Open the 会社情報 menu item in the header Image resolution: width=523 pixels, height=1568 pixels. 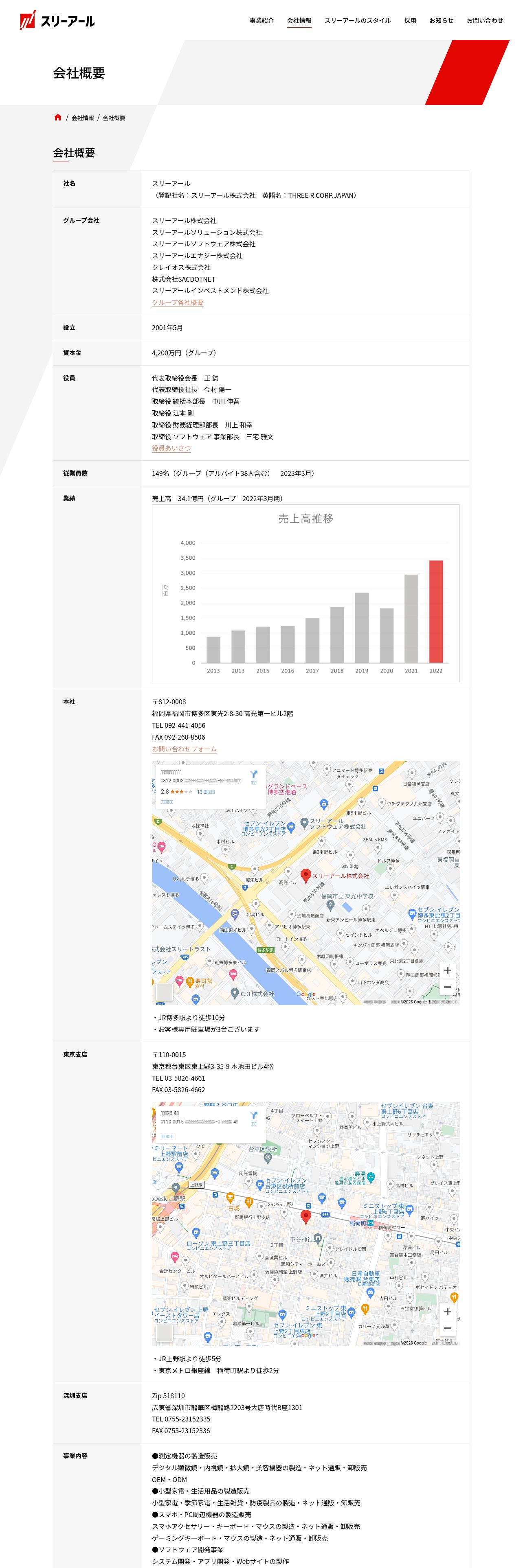tap(299, 21)
